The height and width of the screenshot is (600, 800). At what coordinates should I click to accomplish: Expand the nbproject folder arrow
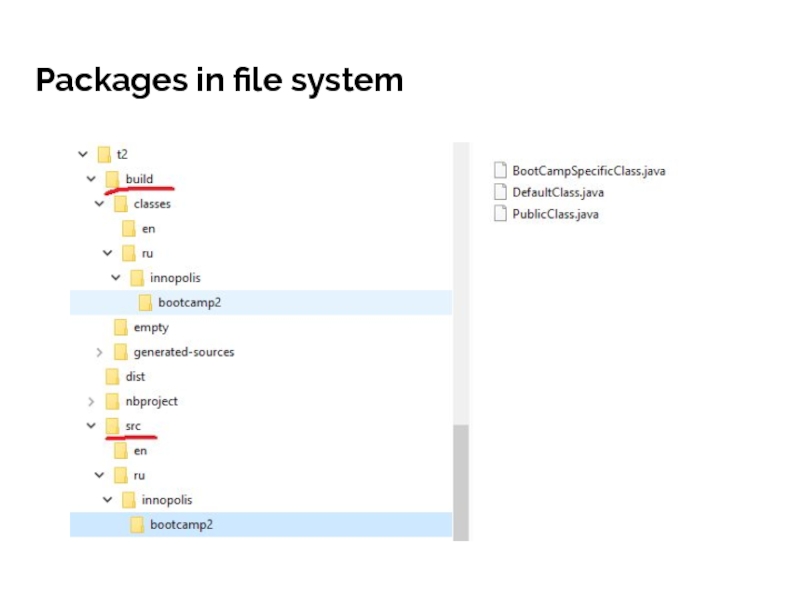91,401
